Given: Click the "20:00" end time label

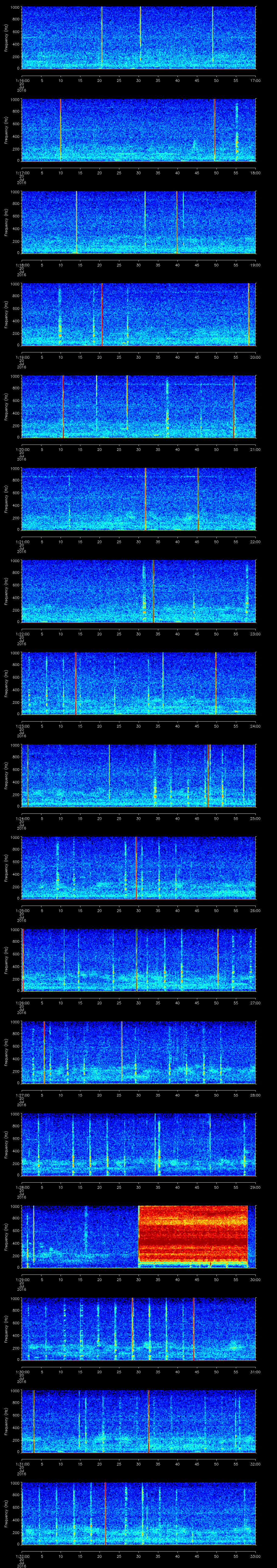Looking at the screenshot, I should coord(256,357).
